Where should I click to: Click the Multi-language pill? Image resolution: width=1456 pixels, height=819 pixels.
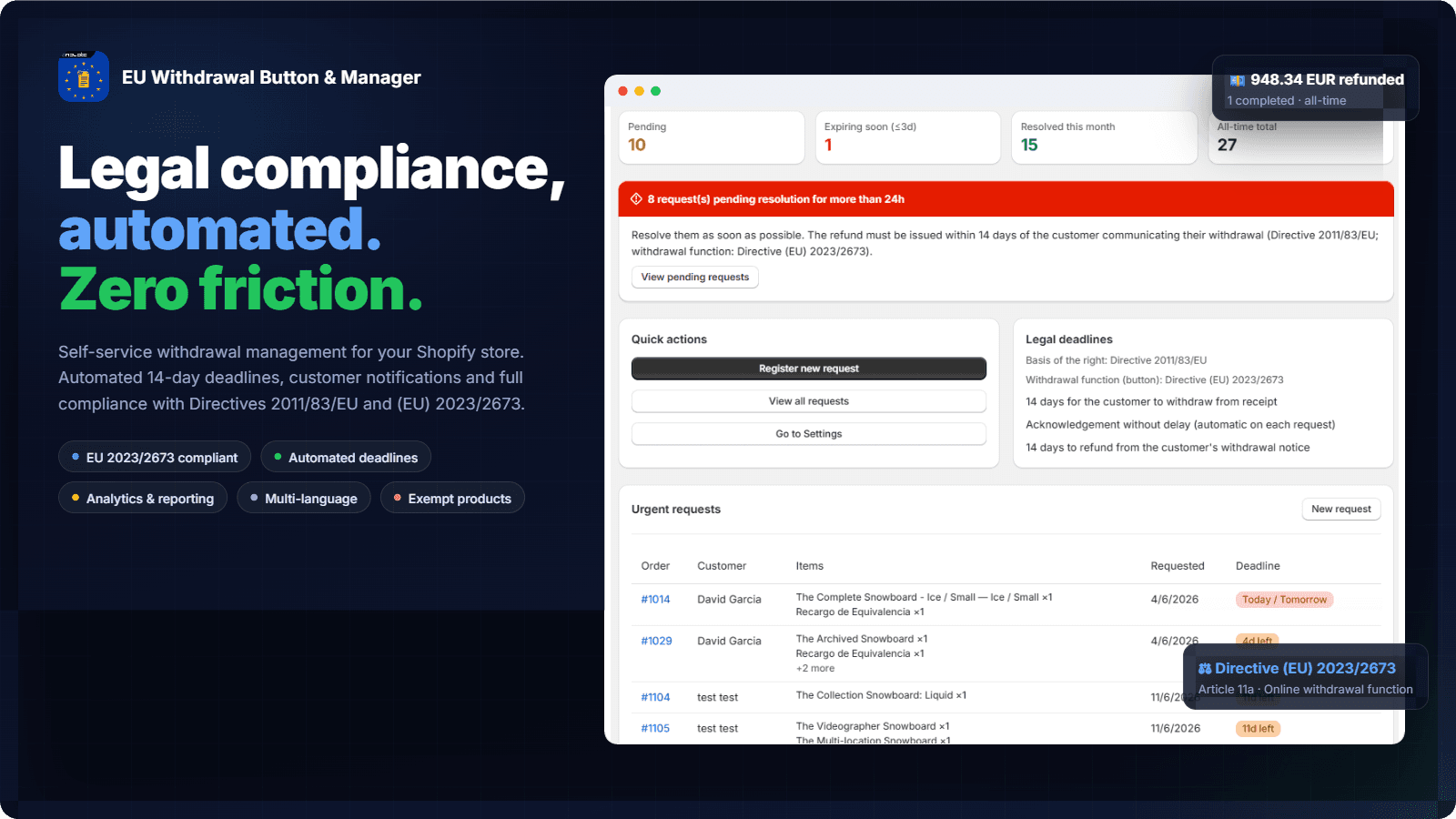[304, 499]
